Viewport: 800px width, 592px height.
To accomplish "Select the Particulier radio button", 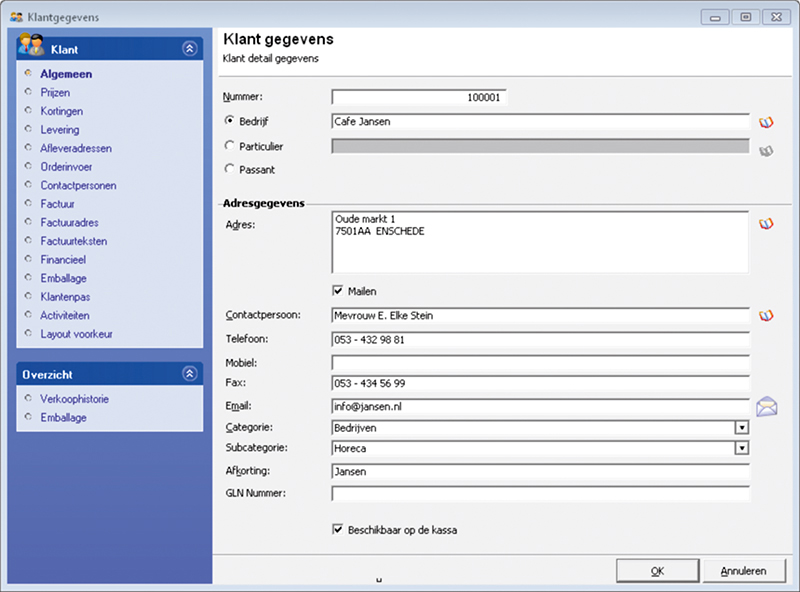I will point(230,145).
